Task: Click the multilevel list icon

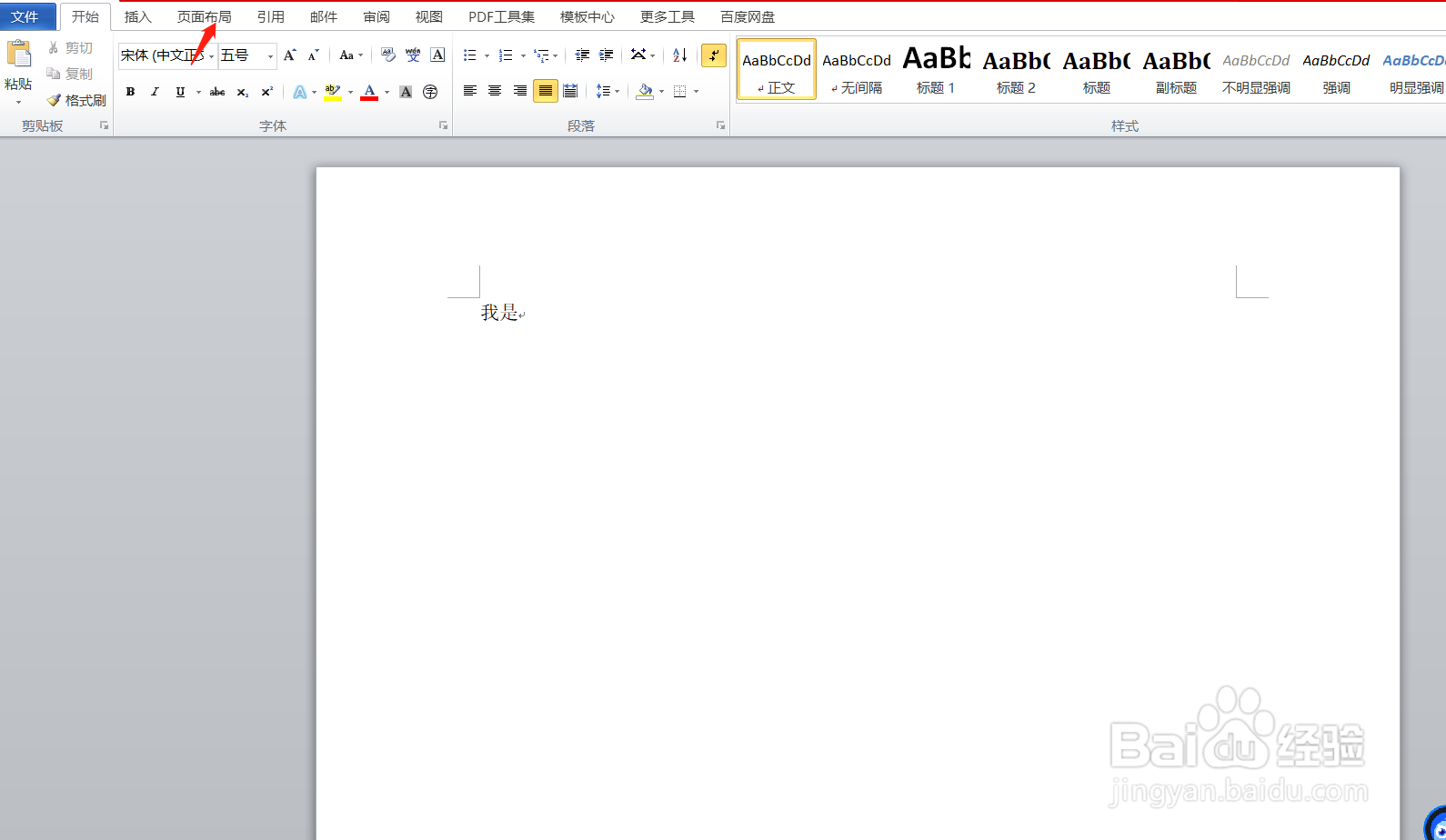Action: 542,55
